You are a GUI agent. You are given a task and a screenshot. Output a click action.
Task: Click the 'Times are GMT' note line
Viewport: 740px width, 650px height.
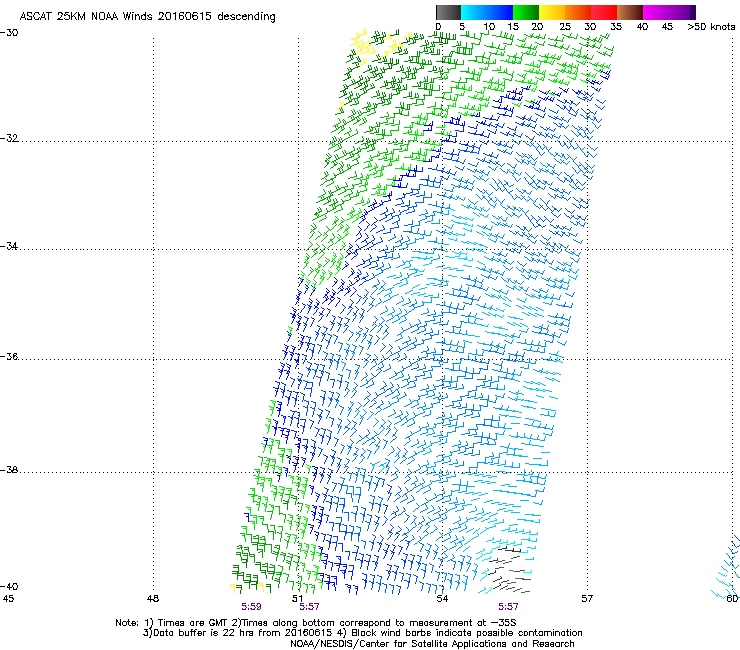pyautogui.click(x=316, y=623)
